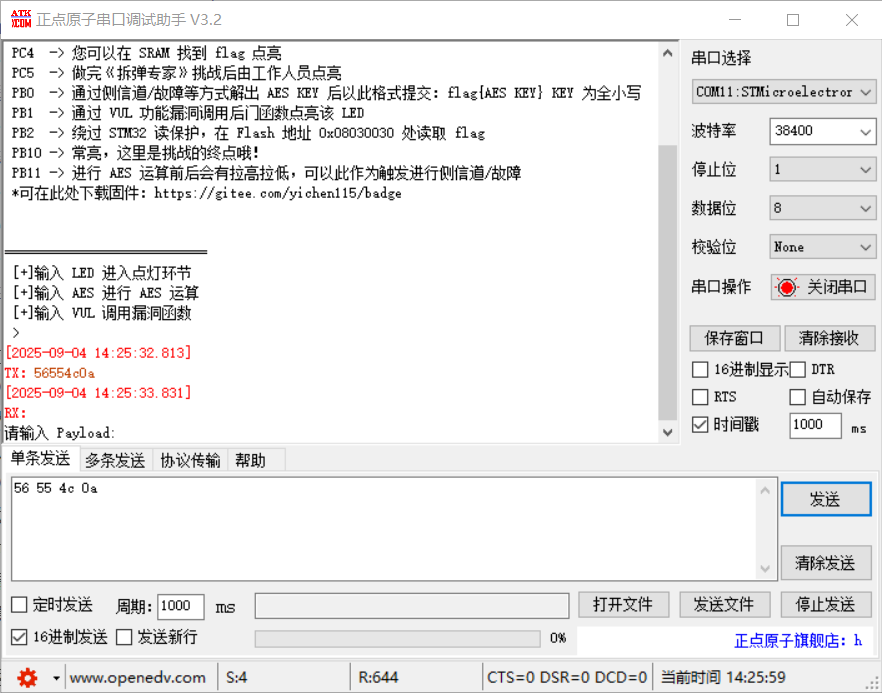Viewport: 882px width, 693px height.
Task: Enable the 定时发送 checkbox
Action: (x=20, y=605)
